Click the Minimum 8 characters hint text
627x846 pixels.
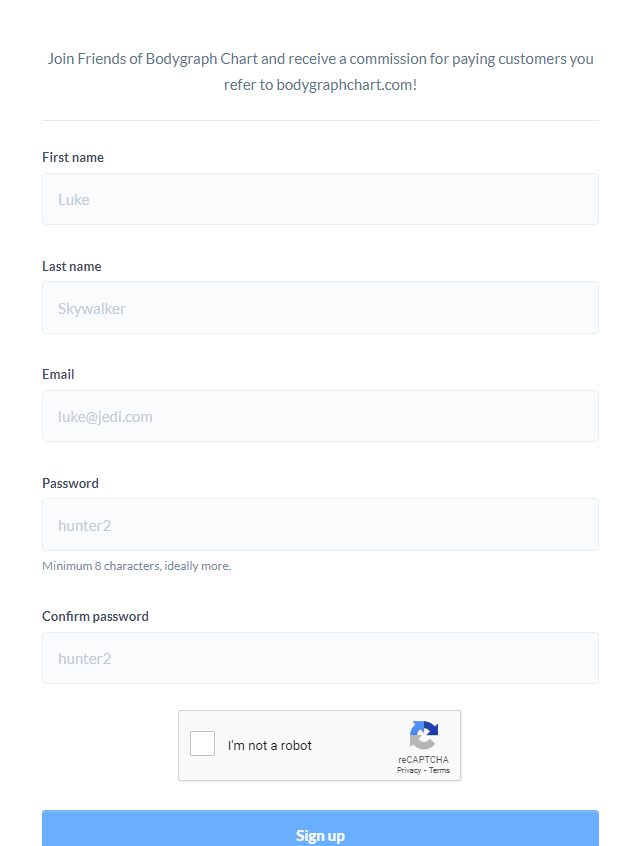click(137, 566)
